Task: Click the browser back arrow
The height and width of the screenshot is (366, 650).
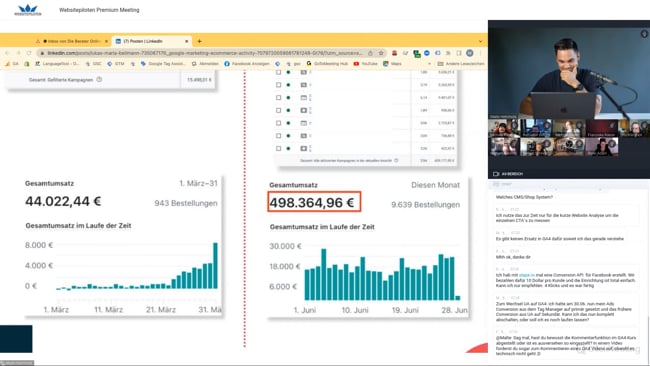Action: point(7,53)
